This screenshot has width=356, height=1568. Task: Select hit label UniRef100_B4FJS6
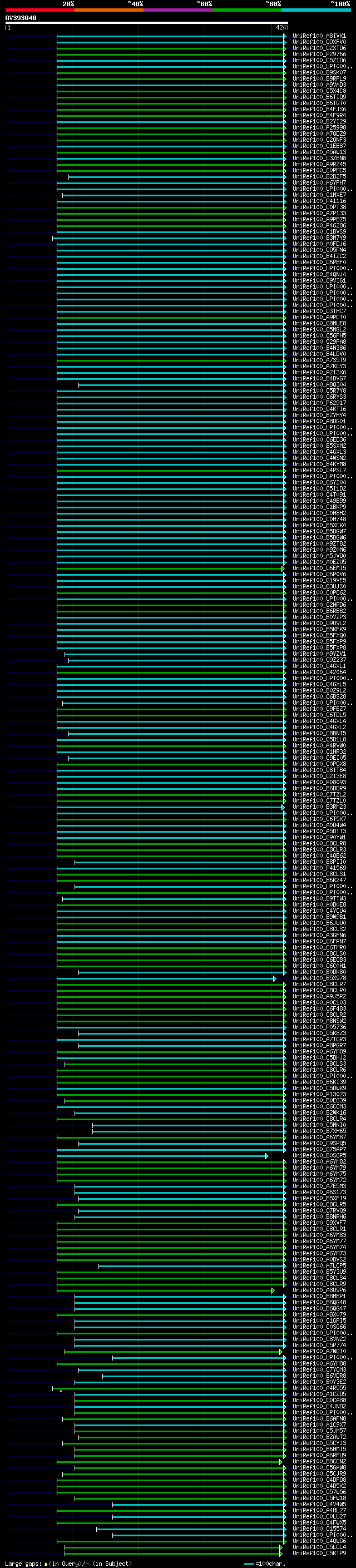tap(319, 110)
